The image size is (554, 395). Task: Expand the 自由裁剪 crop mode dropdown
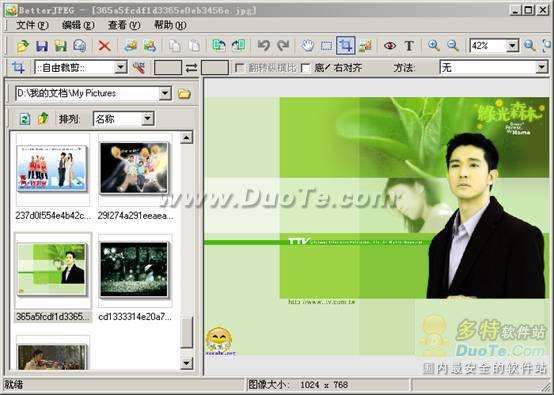121,67
